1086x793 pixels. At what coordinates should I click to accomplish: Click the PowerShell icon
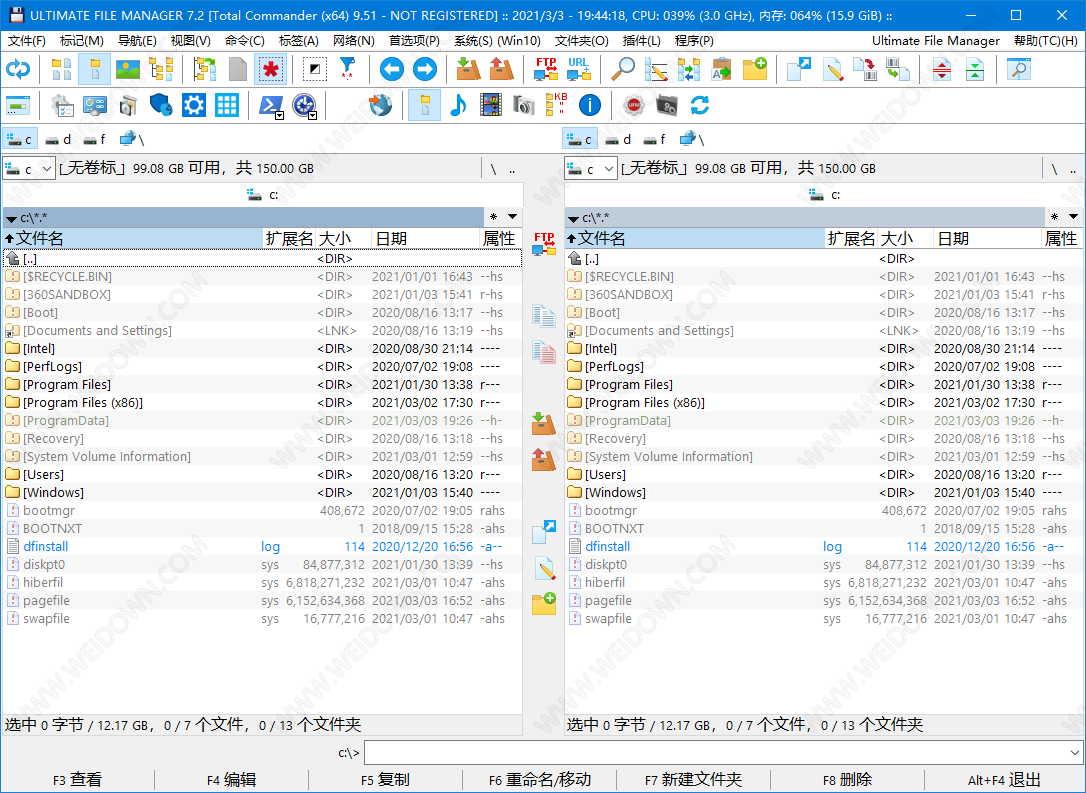pos(269,105)
